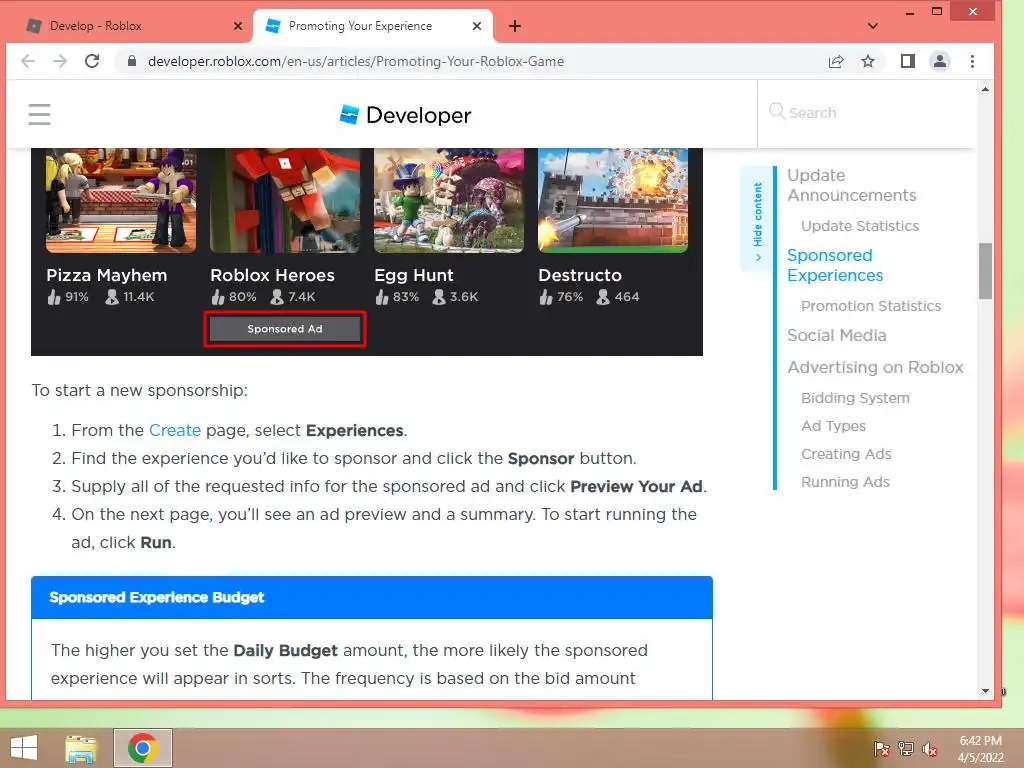The image size is (1024, 768).
Task: Click the address bar URL
Action: [356, 61]
